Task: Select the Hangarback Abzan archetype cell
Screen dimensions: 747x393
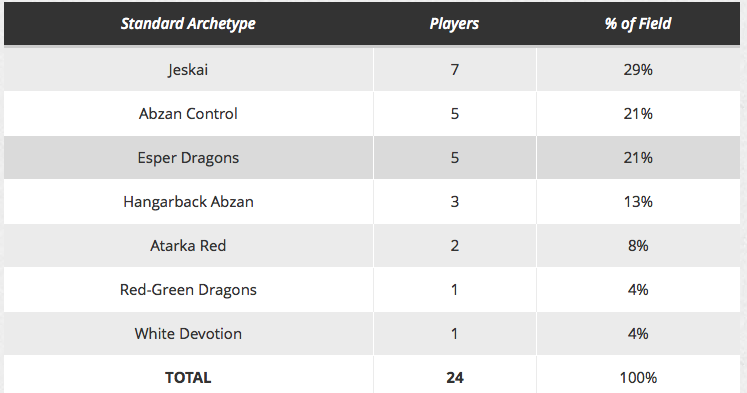Action: click(188, 202)
